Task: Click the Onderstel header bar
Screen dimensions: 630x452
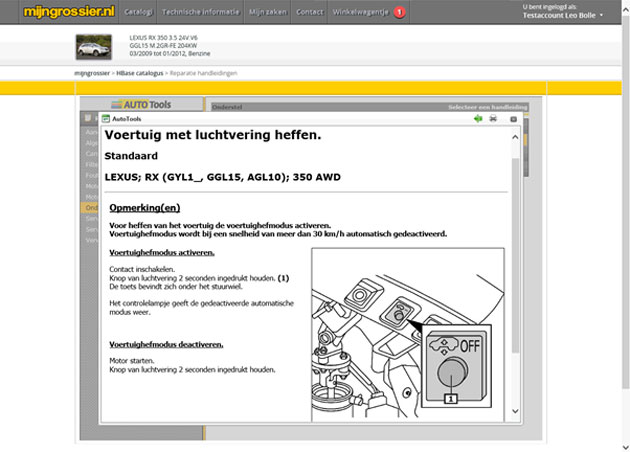Action: click(x=370, y=107)
